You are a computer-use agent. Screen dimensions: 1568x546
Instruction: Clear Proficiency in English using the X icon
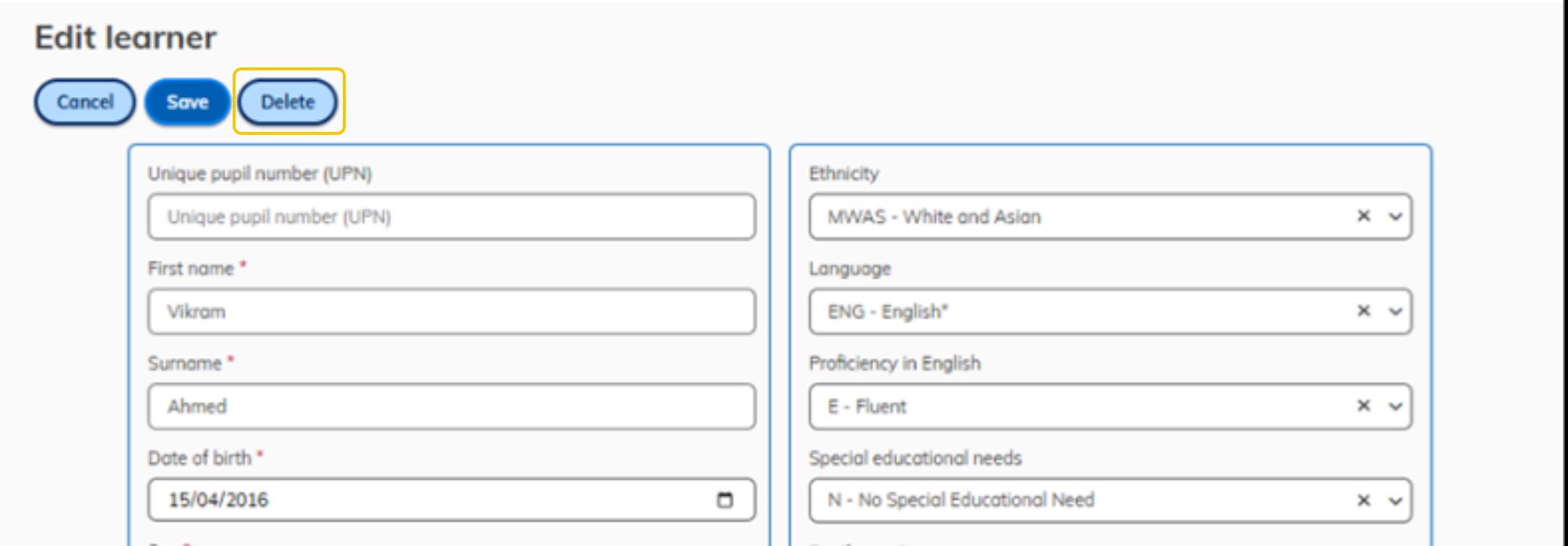coord(1364,406)
